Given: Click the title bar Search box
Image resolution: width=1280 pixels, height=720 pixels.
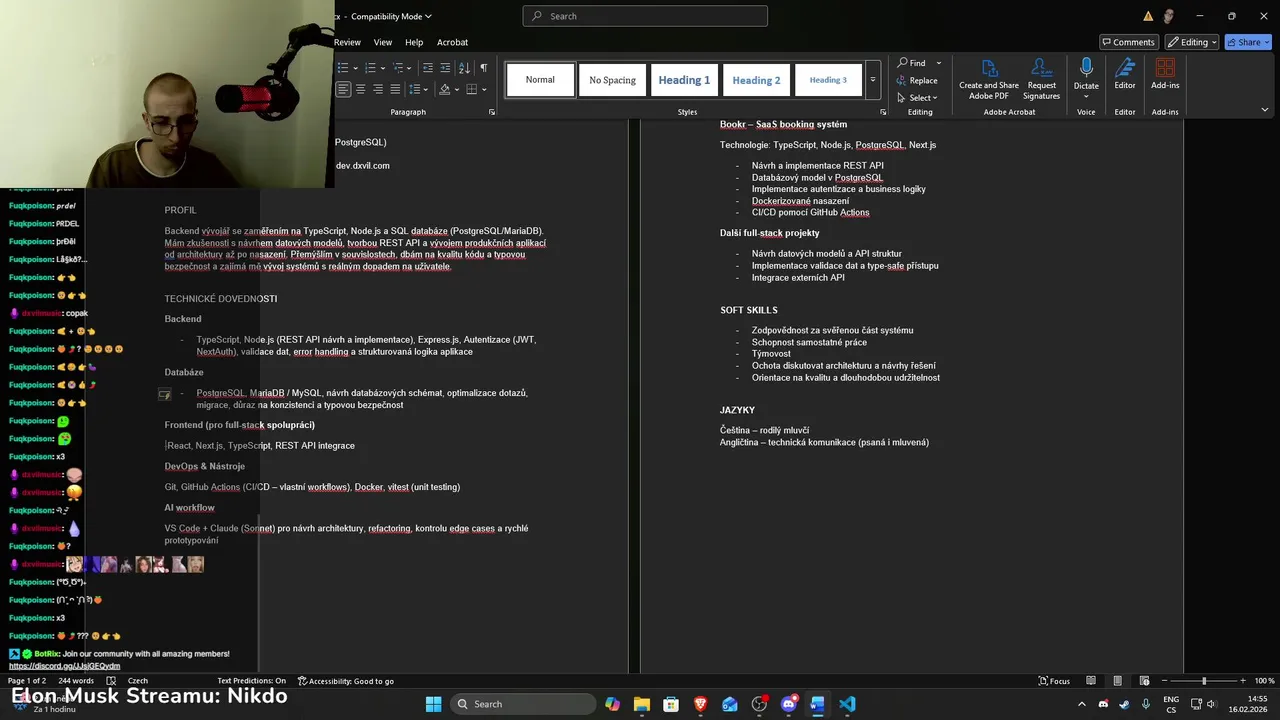Looking at the screenshot, I should pos(645,16).
